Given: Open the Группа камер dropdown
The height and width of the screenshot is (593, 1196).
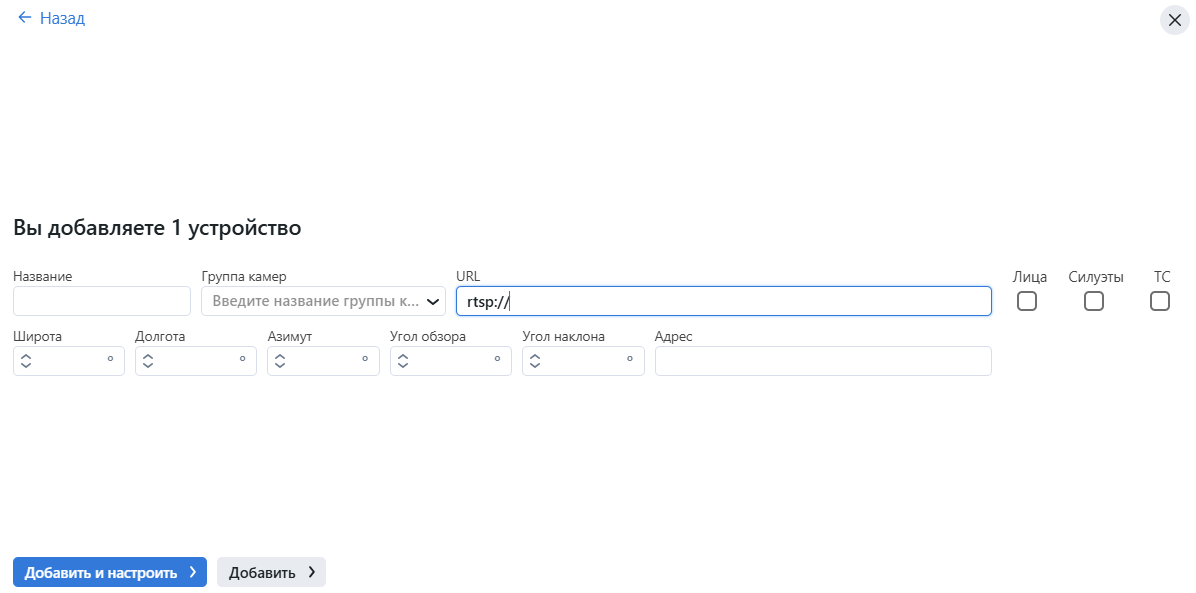Looking at the screenshot, I should pos(320,300).
